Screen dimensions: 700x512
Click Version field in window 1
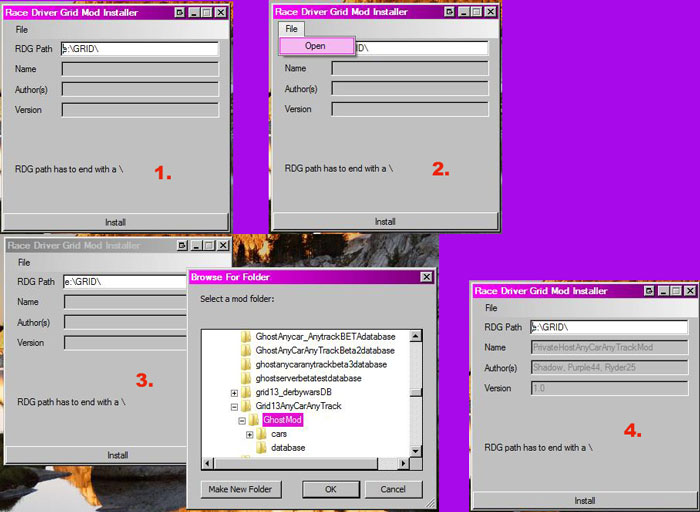click(x=140, y=110)
